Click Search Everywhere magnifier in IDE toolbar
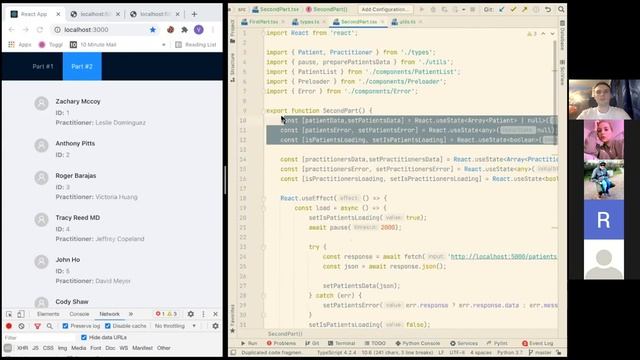 [561, 9]
